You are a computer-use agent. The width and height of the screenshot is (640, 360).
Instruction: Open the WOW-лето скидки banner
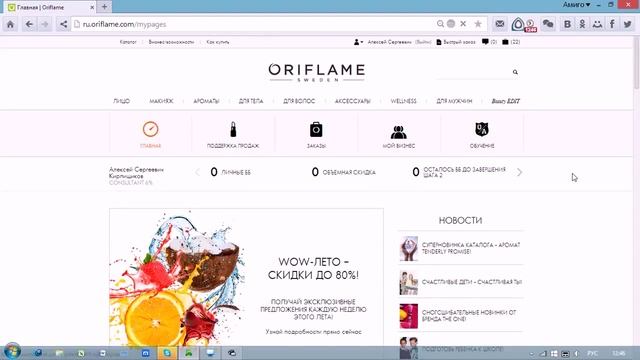coord(247,277)
